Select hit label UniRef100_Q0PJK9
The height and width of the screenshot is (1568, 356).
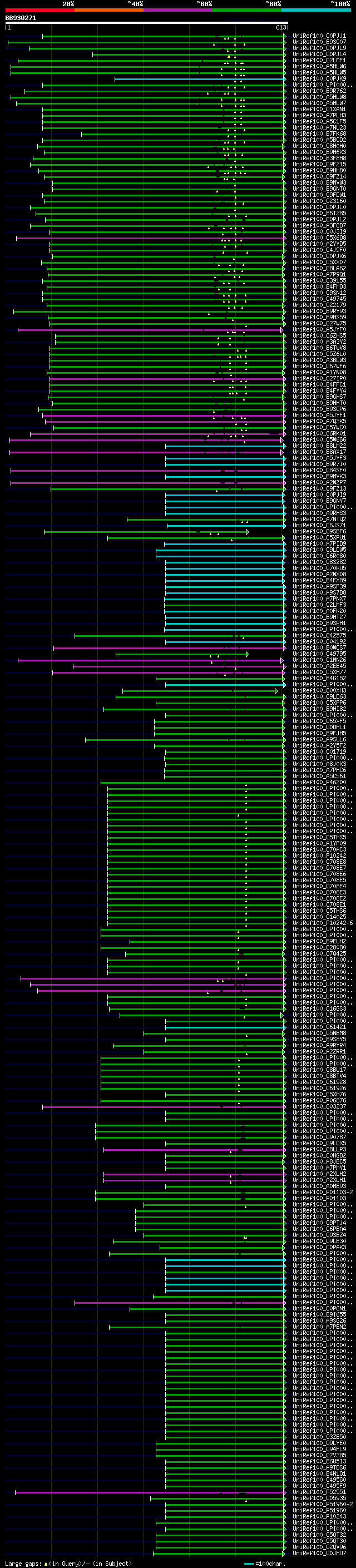tap(319, 78)
